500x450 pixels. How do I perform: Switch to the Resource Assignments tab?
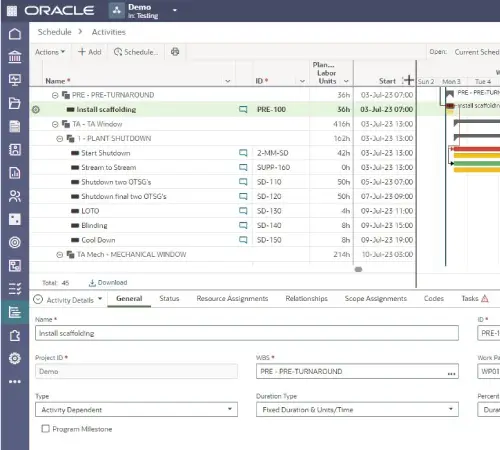pos(232,299)
